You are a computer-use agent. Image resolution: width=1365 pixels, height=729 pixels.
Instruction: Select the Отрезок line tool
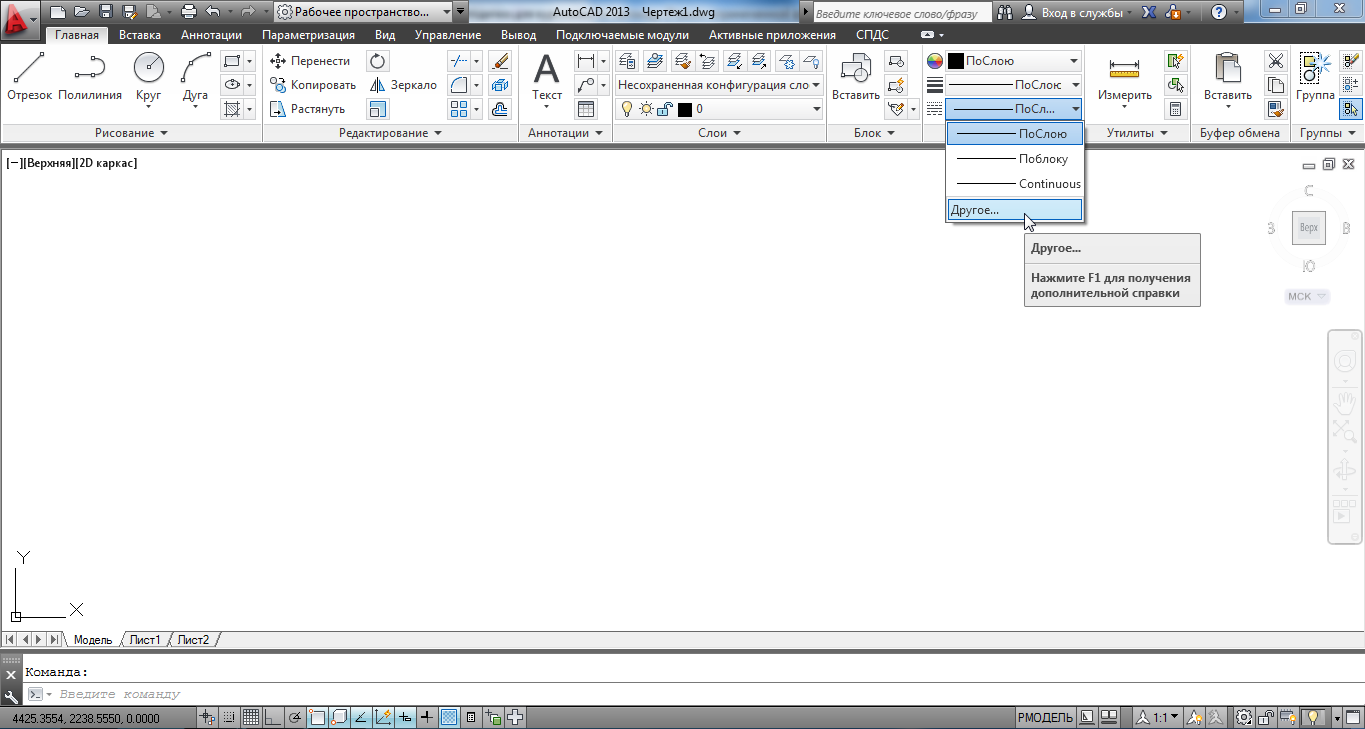29,77
